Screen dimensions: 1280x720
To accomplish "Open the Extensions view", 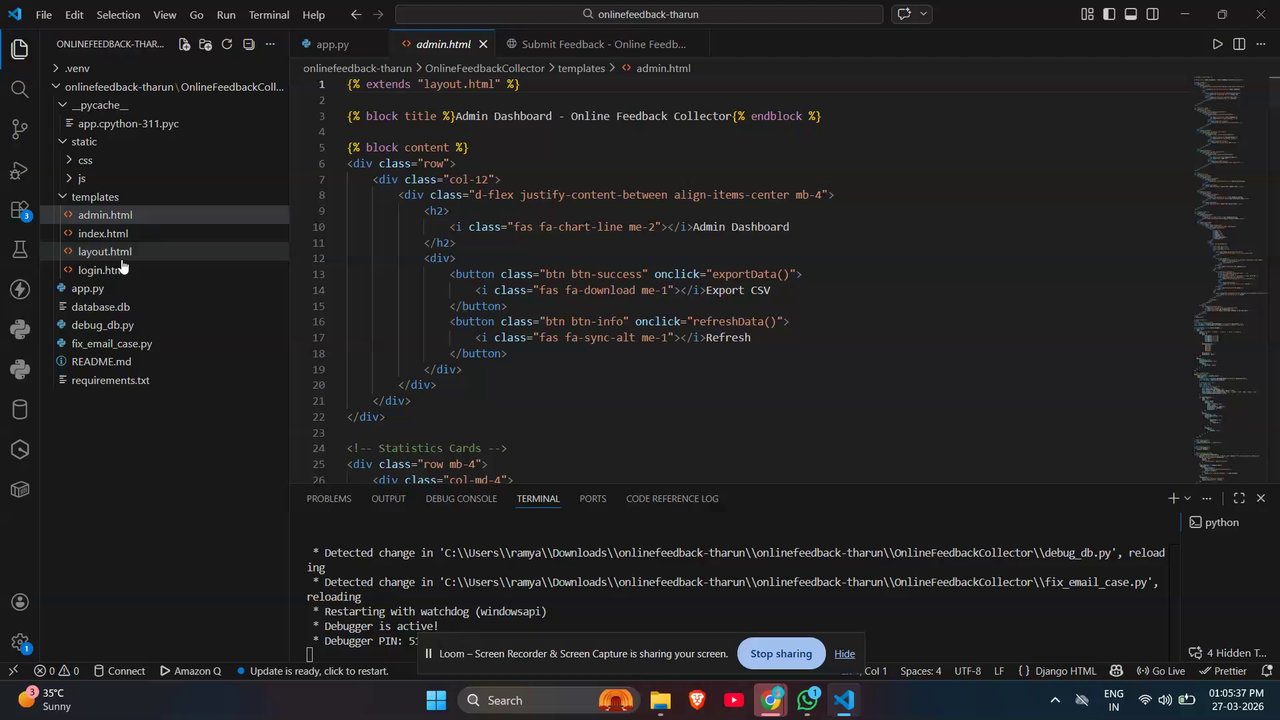I will coord(19,210).
